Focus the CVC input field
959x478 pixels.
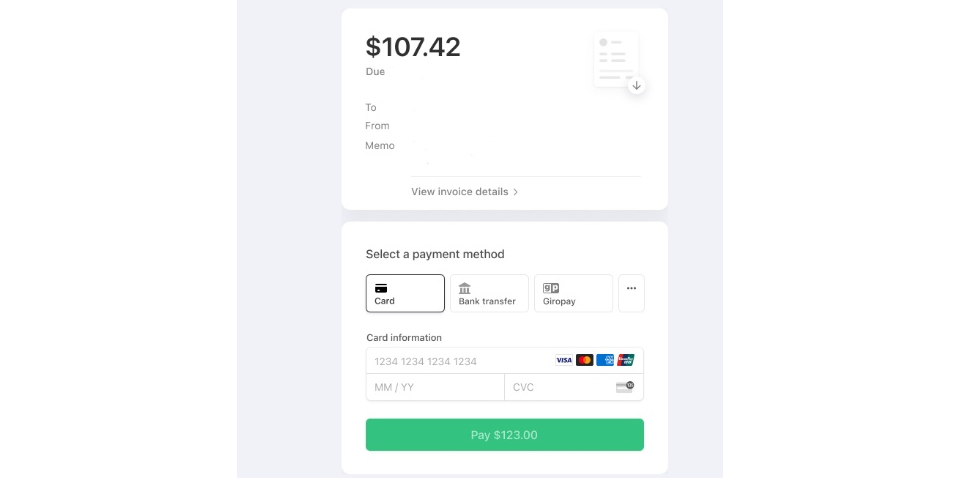click(x=560, y=387)
